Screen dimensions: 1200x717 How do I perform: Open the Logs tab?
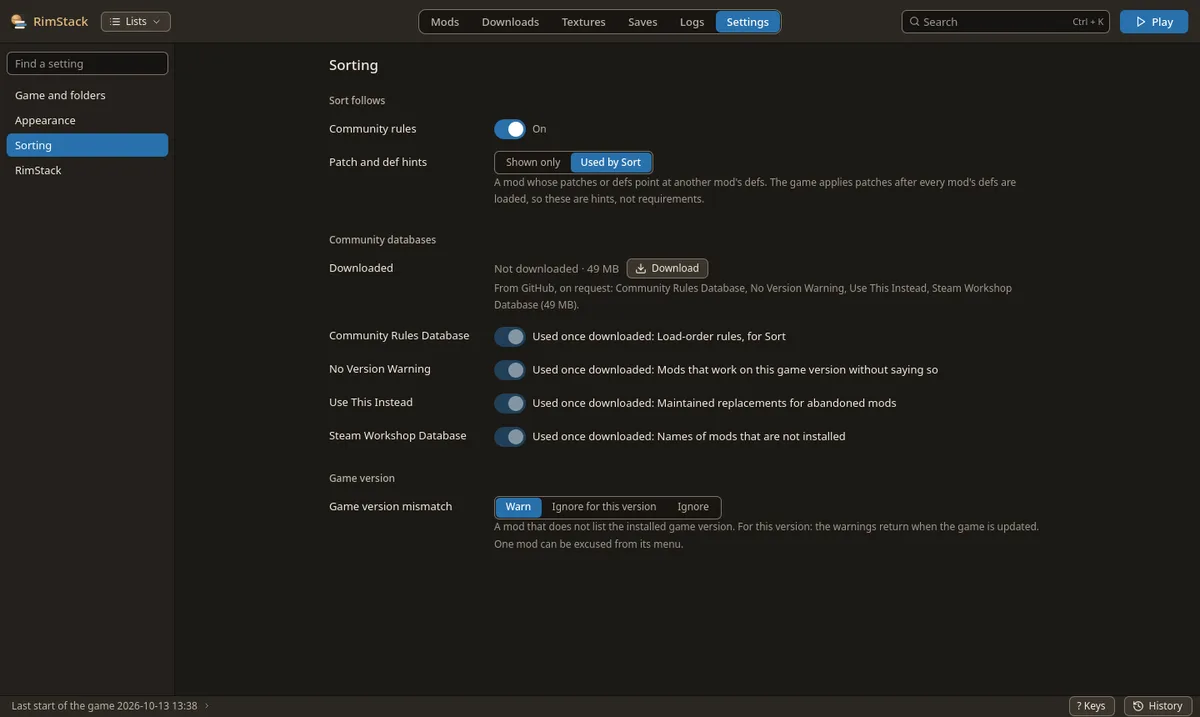(692, 22)
